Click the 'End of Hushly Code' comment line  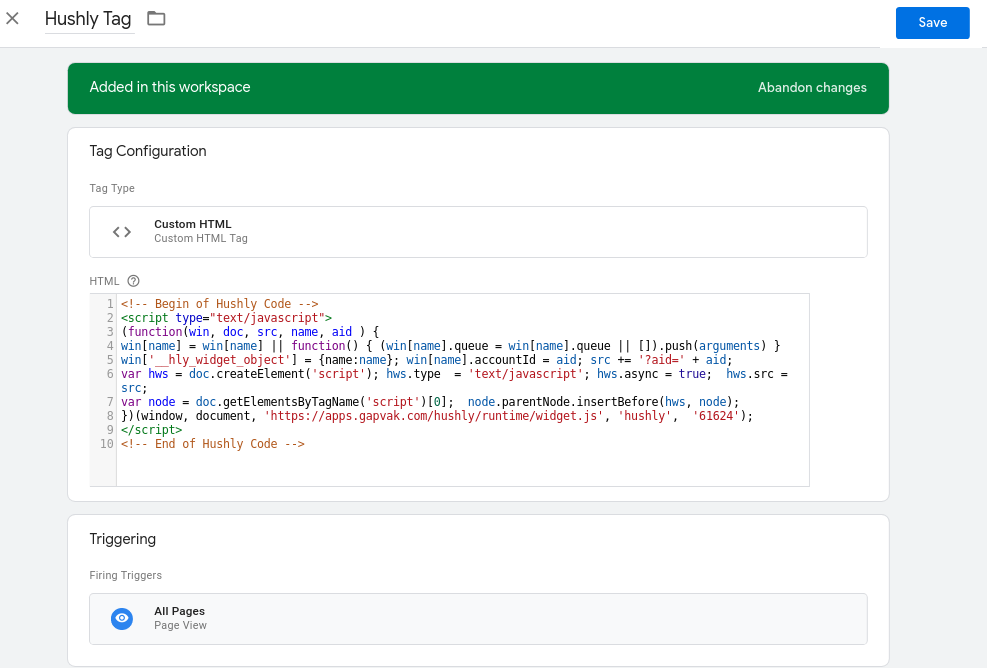coord(213,444)
